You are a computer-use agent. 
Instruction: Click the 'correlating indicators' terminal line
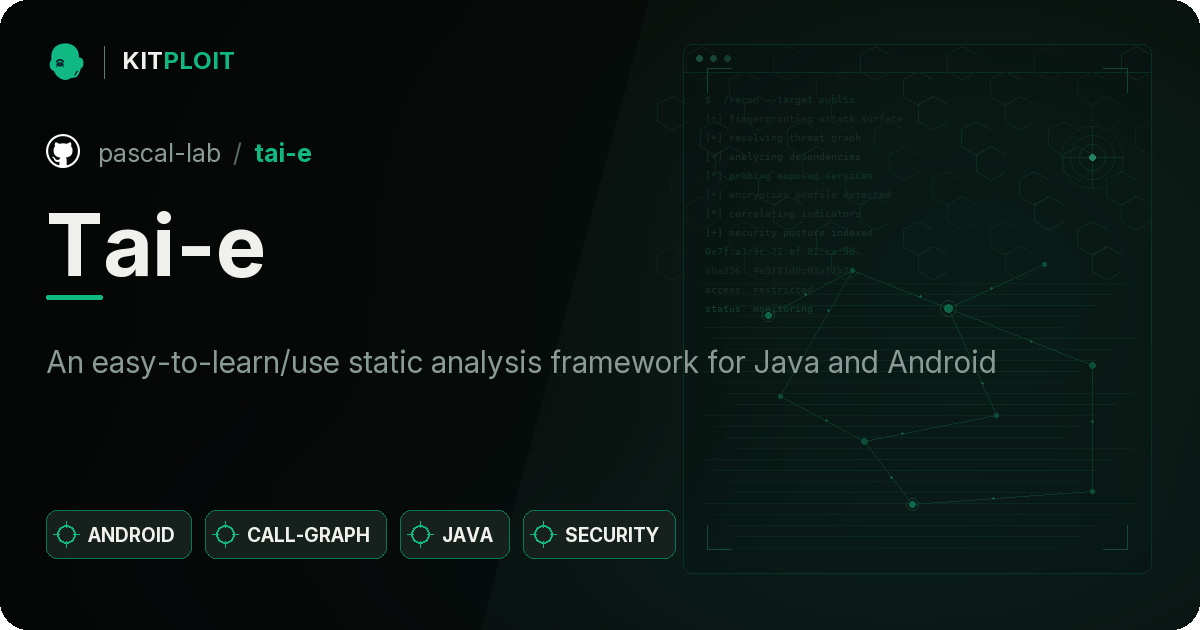[x=782, y=214]
